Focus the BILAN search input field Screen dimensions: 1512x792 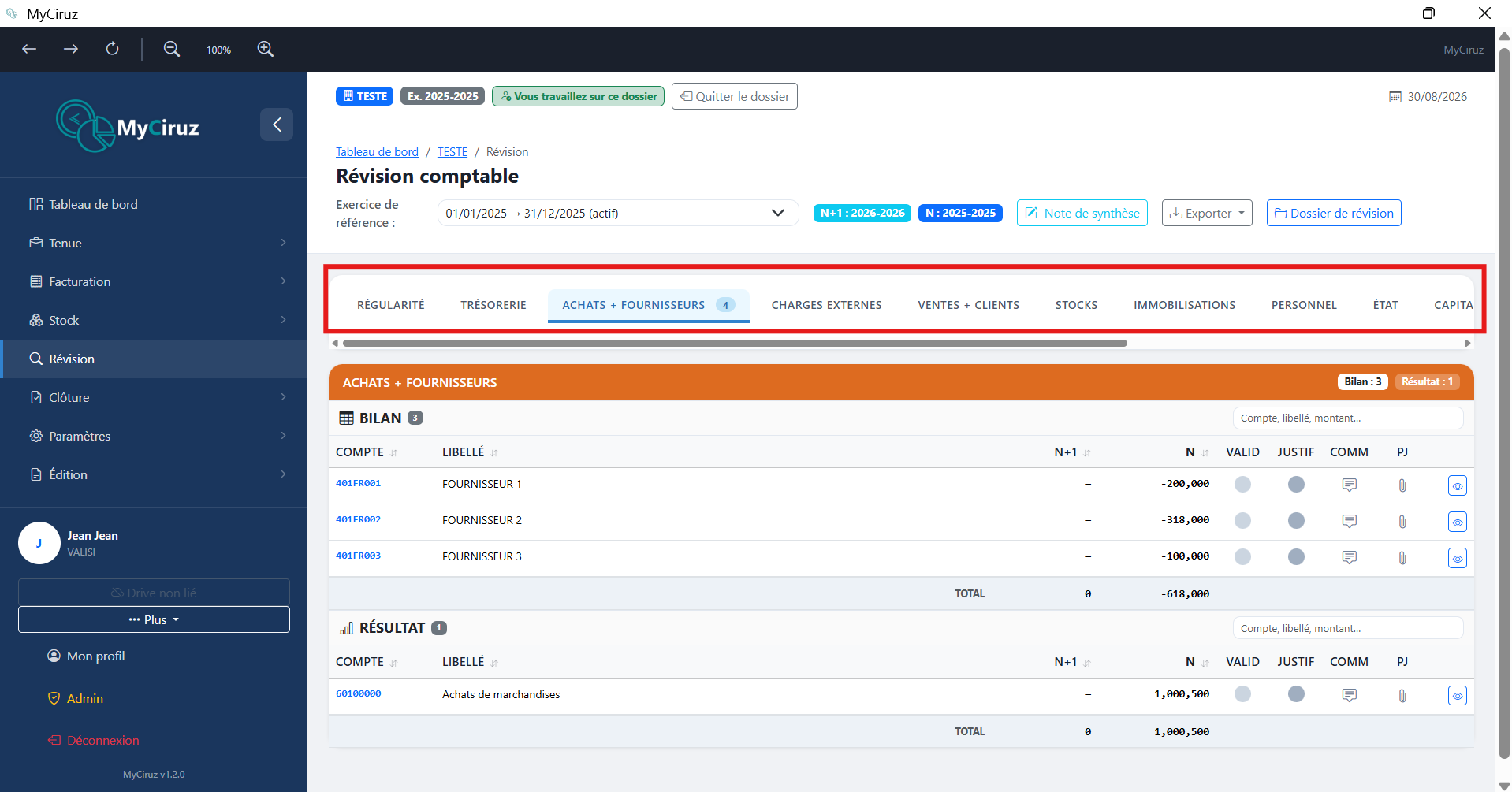click(1348, 418)
